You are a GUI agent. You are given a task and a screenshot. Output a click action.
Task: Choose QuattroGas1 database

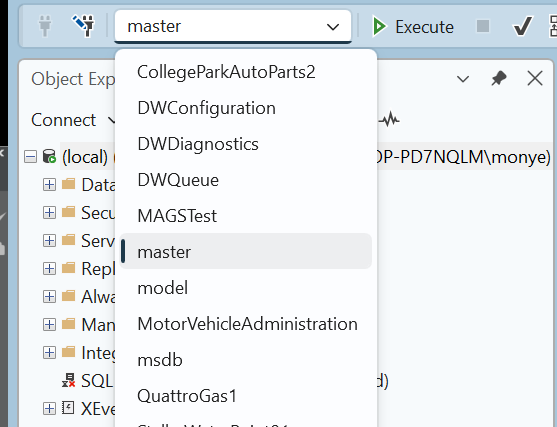pos(246,396)
